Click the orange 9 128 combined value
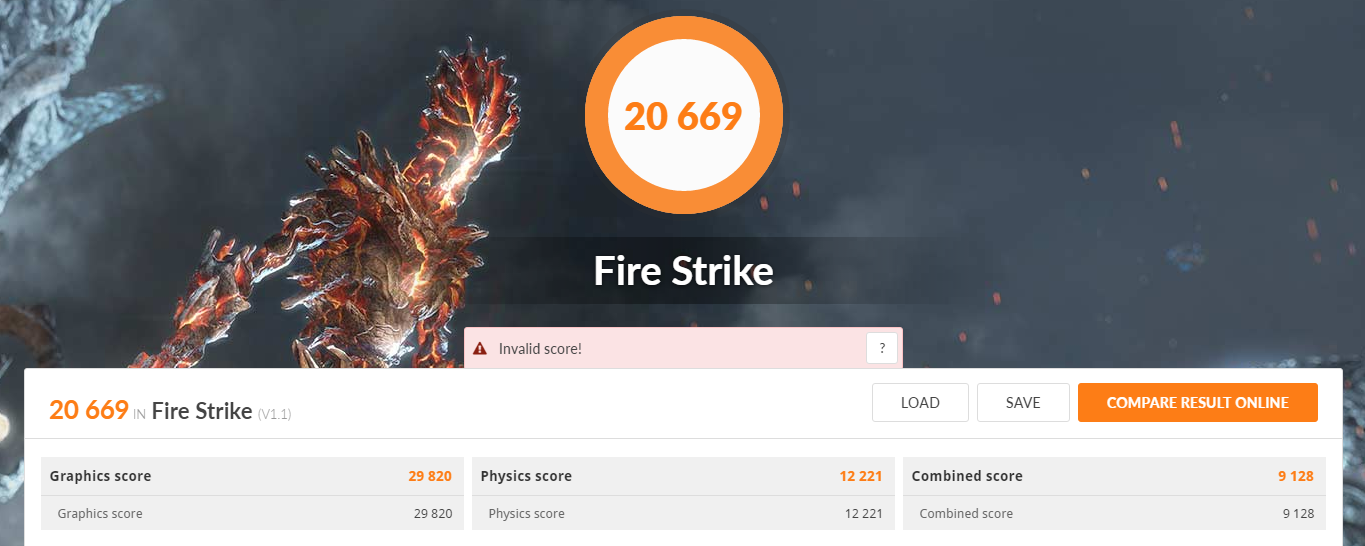This screenshot has width=1365, height=546. click(1296, 476)
